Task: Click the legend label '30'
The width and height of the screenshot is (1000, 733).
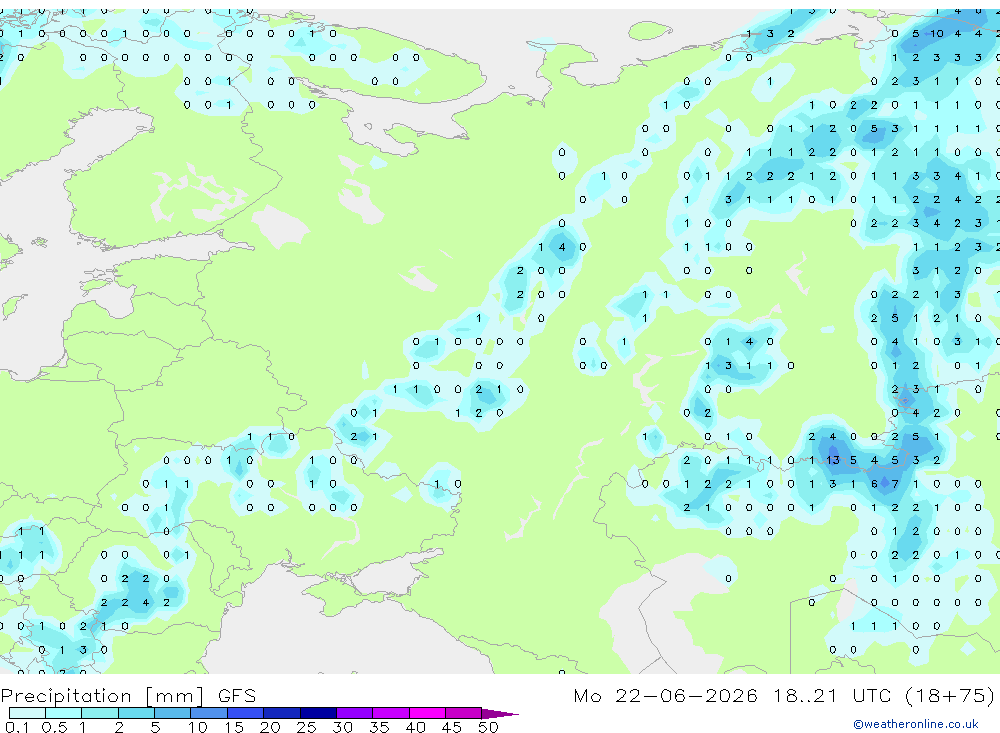Action: coord(342,727)
